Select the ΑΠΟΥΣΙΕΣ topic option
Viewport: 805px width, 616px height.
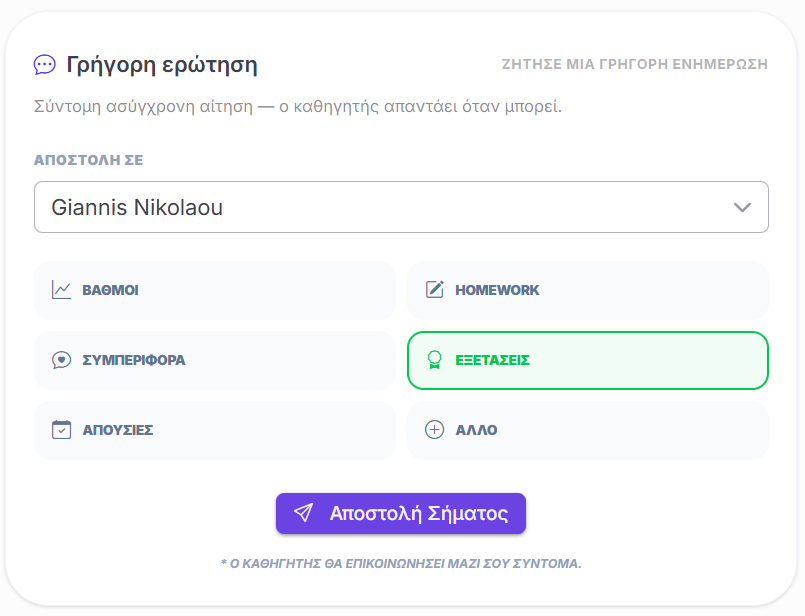click(215, 430)
